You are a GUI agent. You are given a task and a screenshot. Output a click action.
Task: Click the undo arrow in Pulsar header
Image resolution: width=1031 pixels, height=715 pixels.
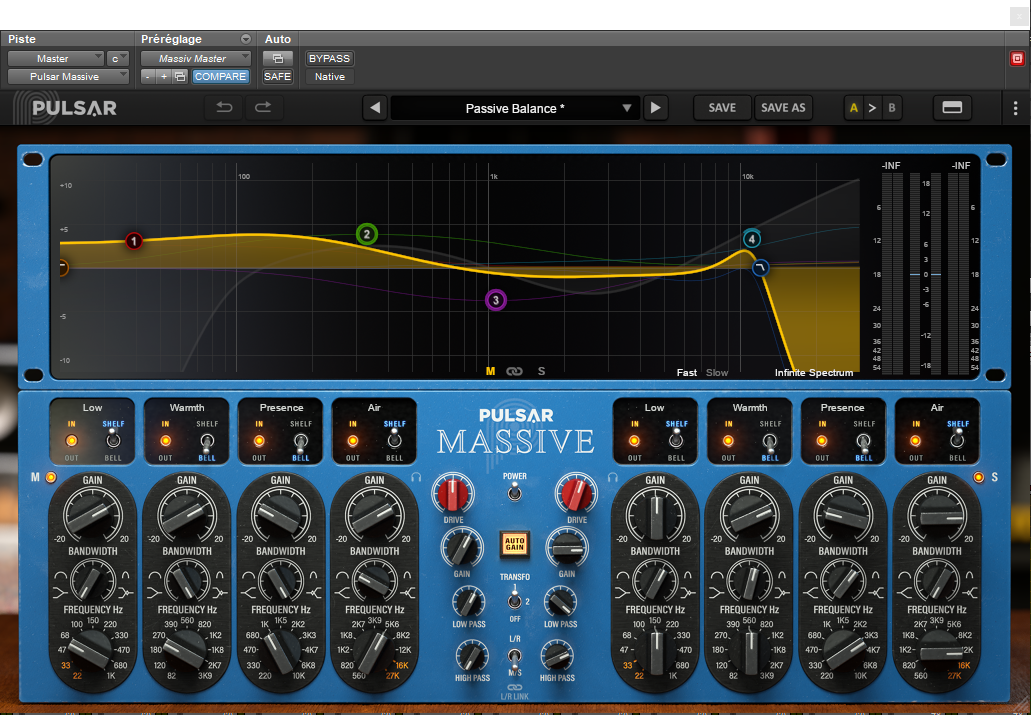[x=224, y=108]
